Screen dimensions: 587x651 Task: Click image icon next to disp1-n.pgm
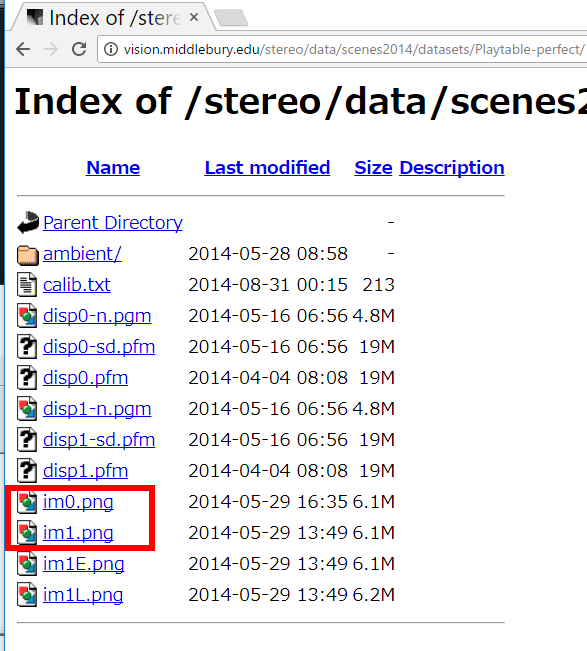[x=27, y=409]
